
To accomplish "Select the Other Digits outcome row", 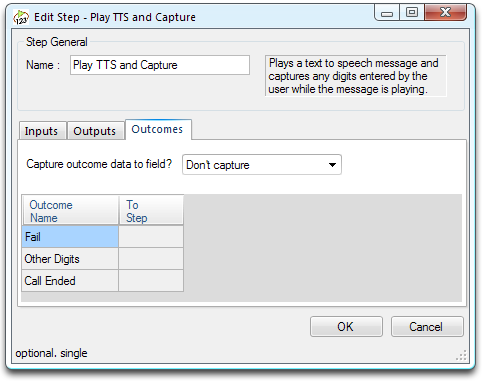I will (x=70, y=259).
